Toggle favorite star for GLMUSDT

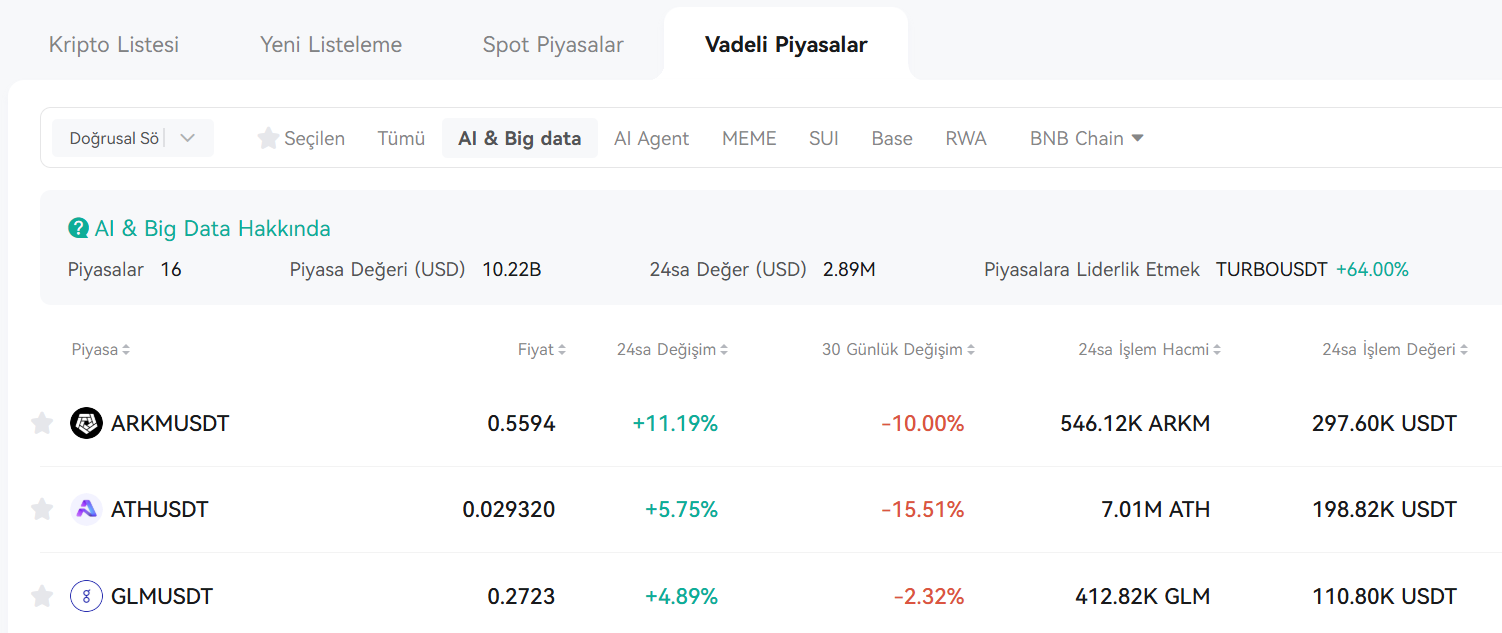tap(42, 597)
